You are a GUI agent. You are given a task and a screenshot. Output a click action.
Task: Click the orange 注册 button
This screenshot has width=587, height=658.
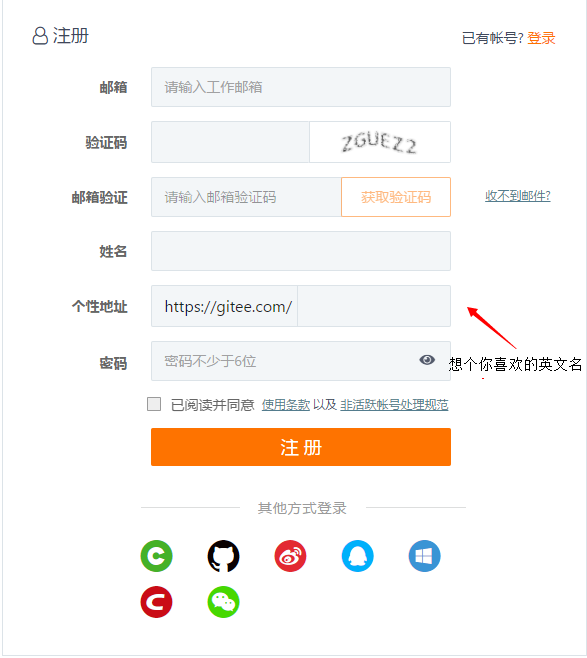click(301, 447)
